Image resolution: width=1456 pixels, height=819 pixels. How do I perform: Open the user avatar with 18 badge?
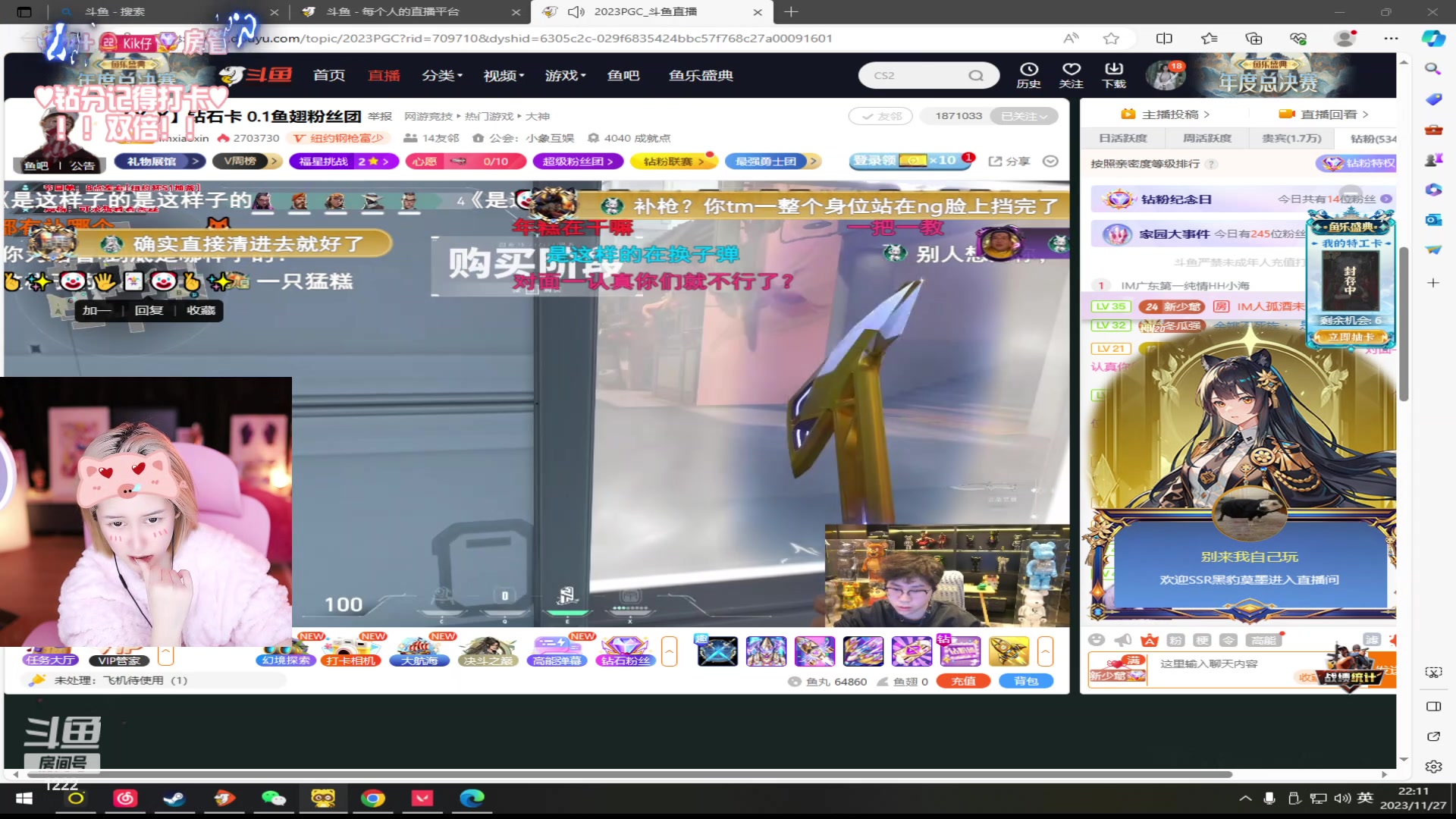click(x=1165, y=75)
